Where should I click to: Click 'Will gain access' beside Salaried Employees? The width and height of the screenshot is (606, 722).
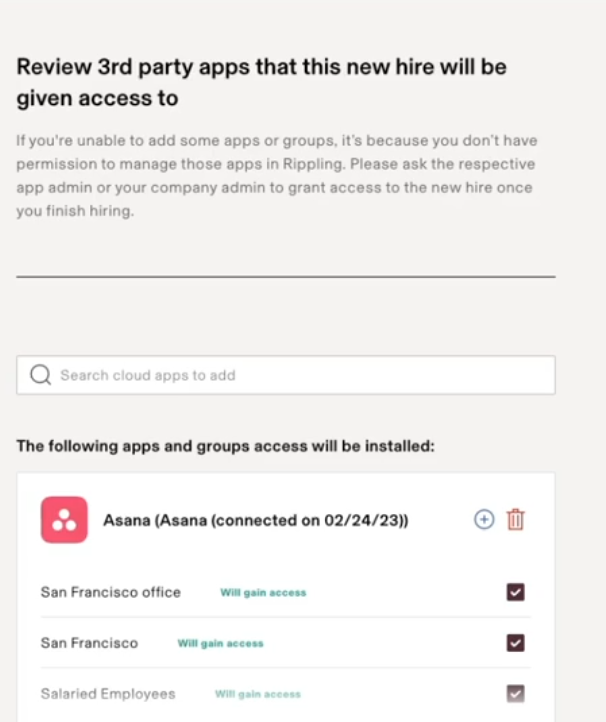(257, 693)
